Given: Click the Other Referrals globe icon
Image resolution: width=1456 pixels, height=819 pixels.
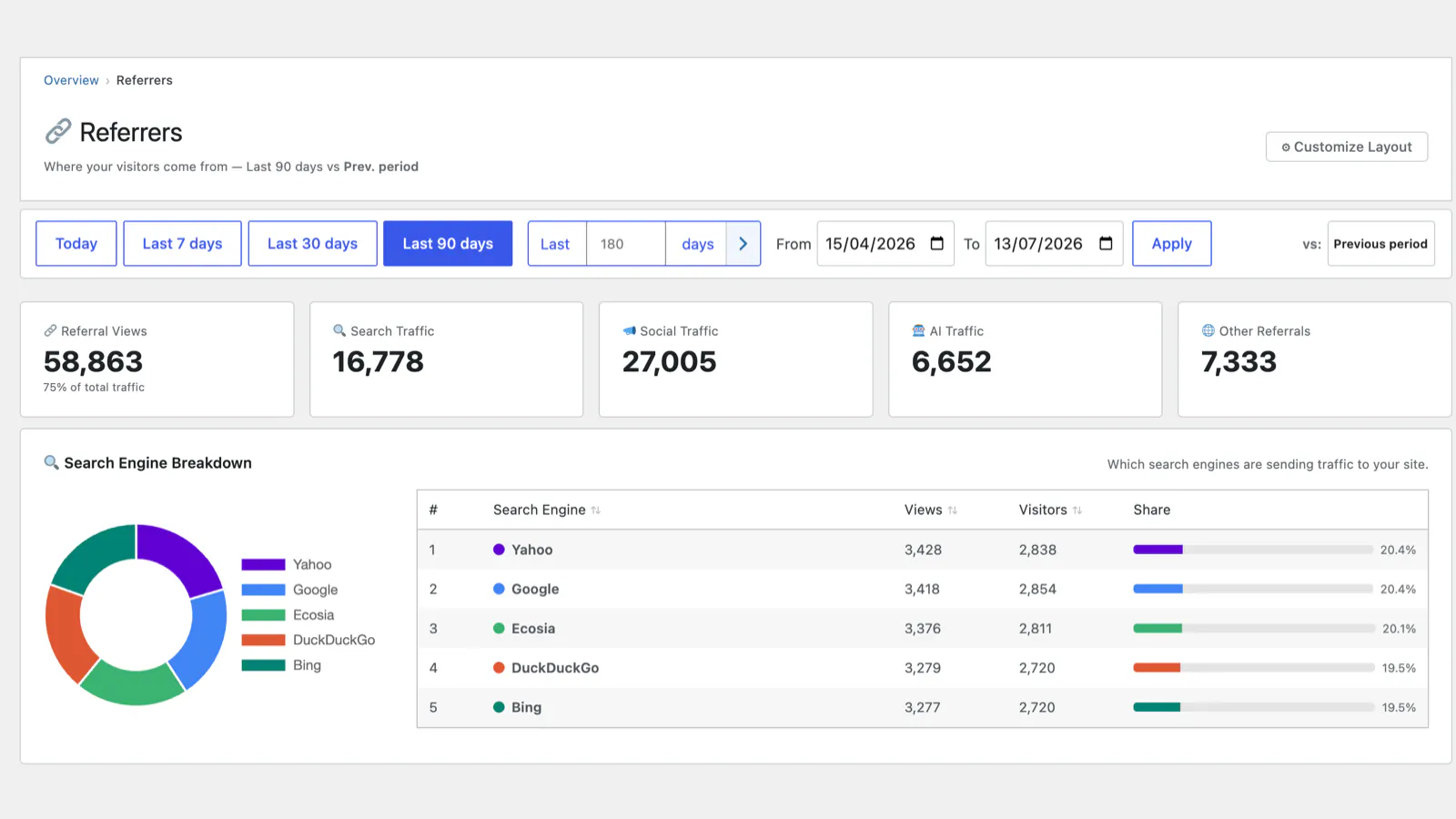Looking at the screenshot, I should coord(1208,330).
